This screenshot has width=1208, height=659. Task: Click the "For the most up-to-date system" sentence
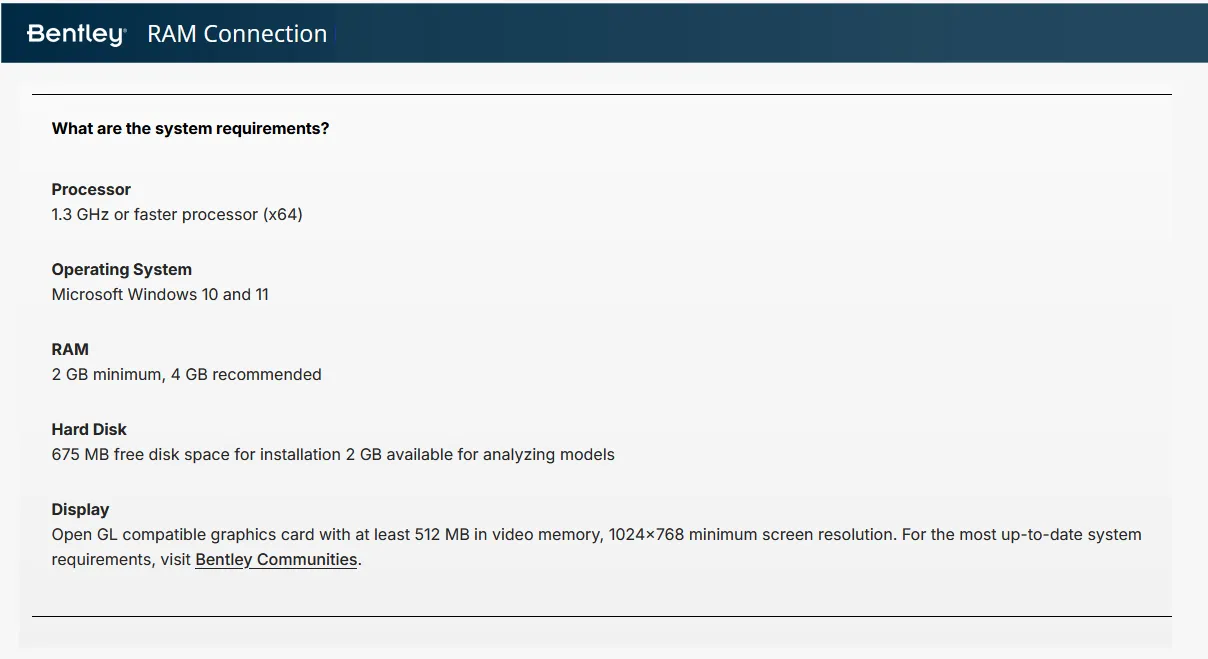[x=1021, y=535]
